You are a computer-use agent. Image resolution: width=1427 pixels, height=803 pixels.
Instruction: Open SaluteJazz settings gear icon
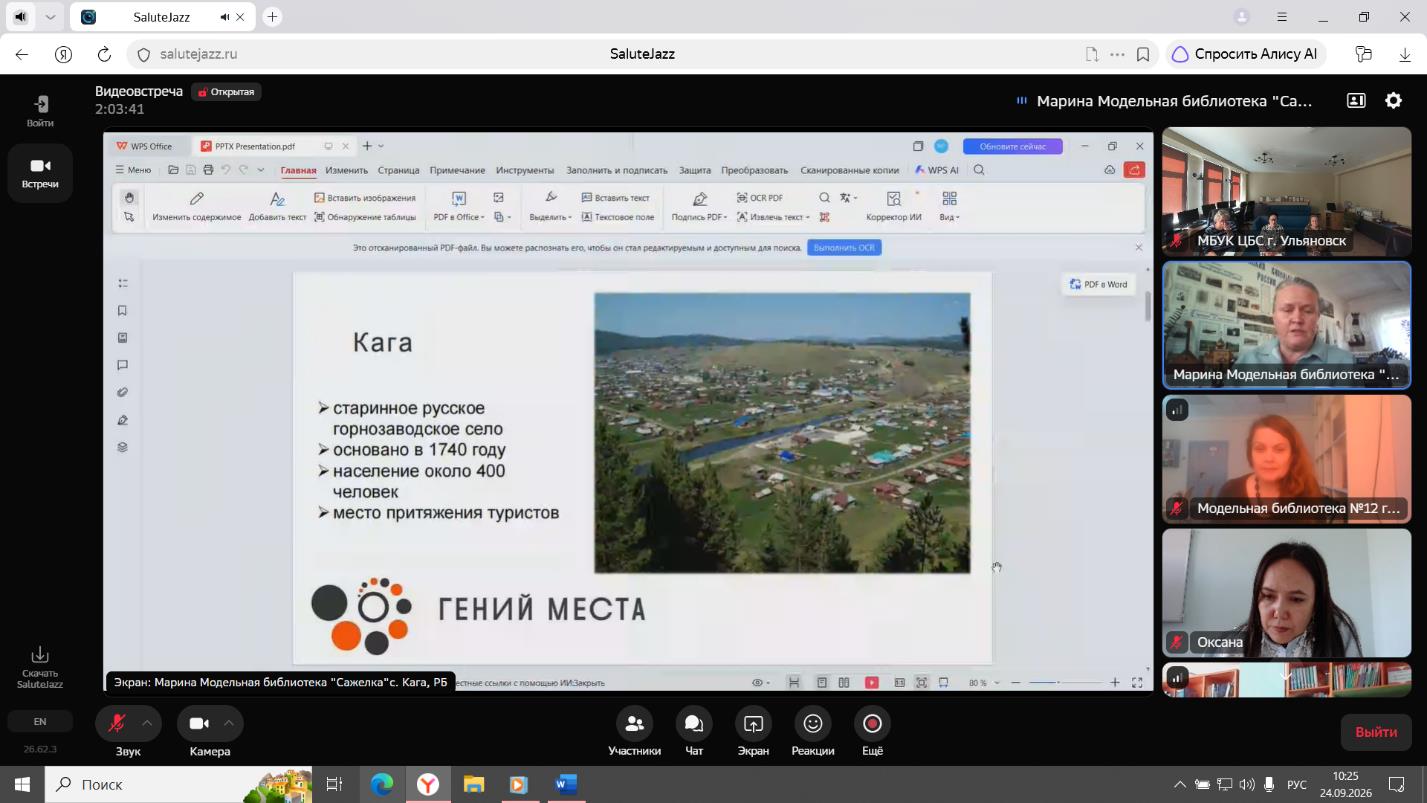coord(1393,100)
